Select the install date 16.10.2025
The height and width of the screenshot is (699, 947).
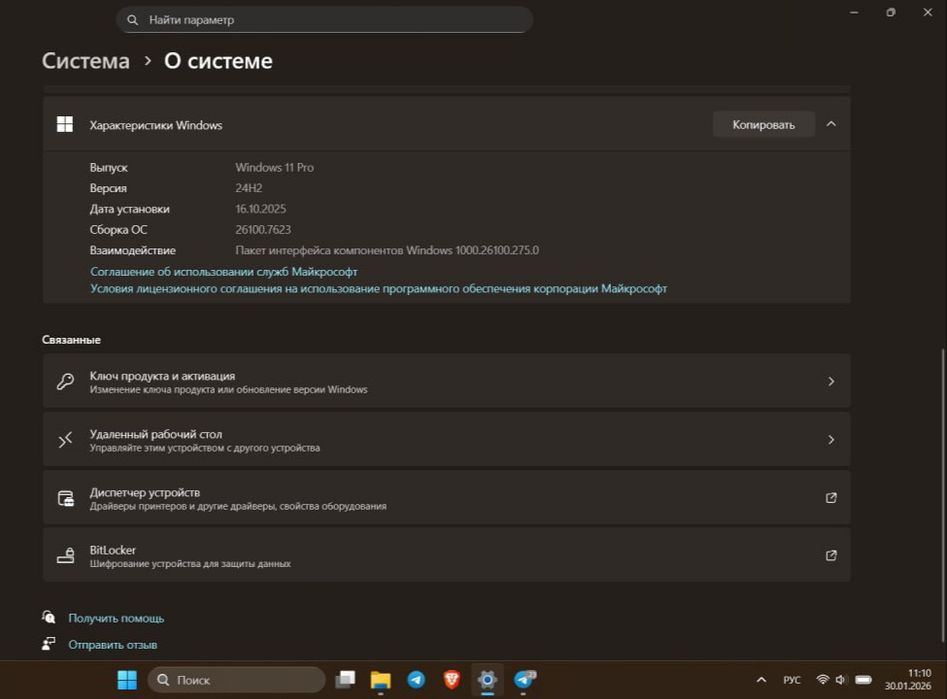260,208
